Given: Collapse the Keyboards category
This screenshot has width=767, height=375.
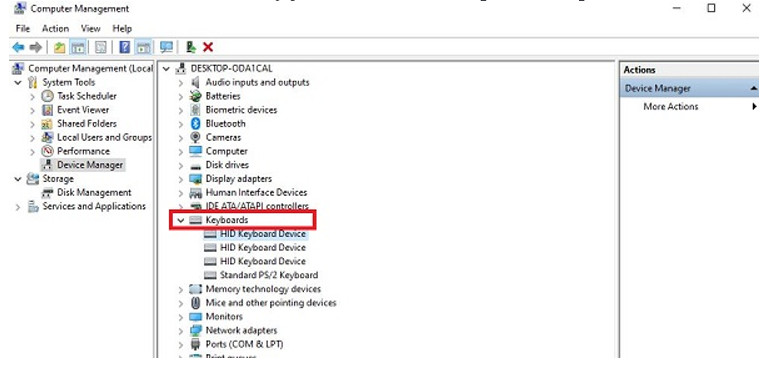Looking at the screenshot, I should (x=181, y=221).
